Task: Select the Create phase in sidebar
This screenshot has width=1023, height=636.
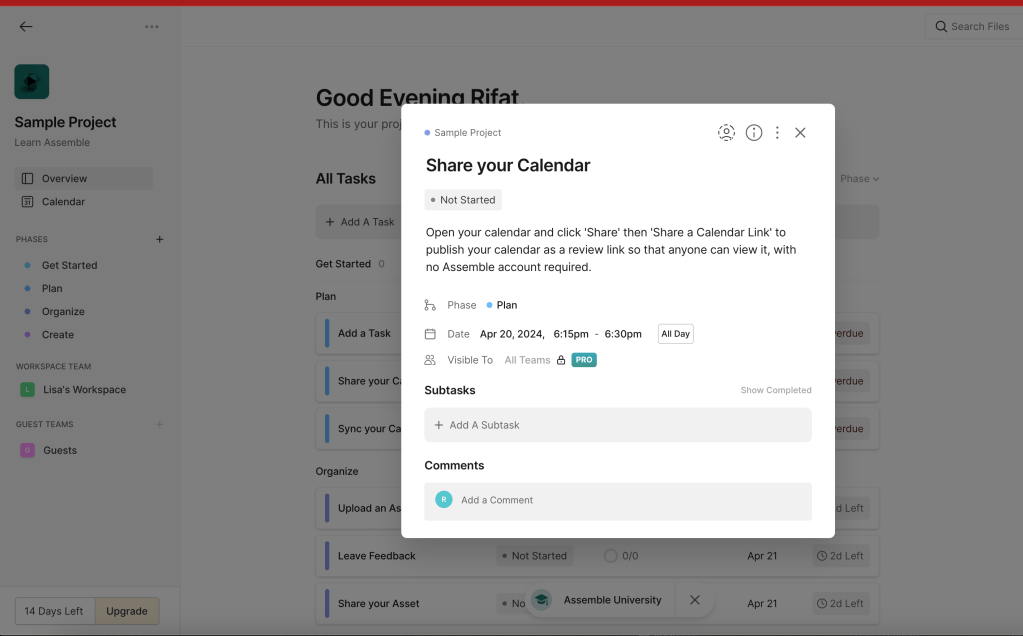Action: (57, 335)
